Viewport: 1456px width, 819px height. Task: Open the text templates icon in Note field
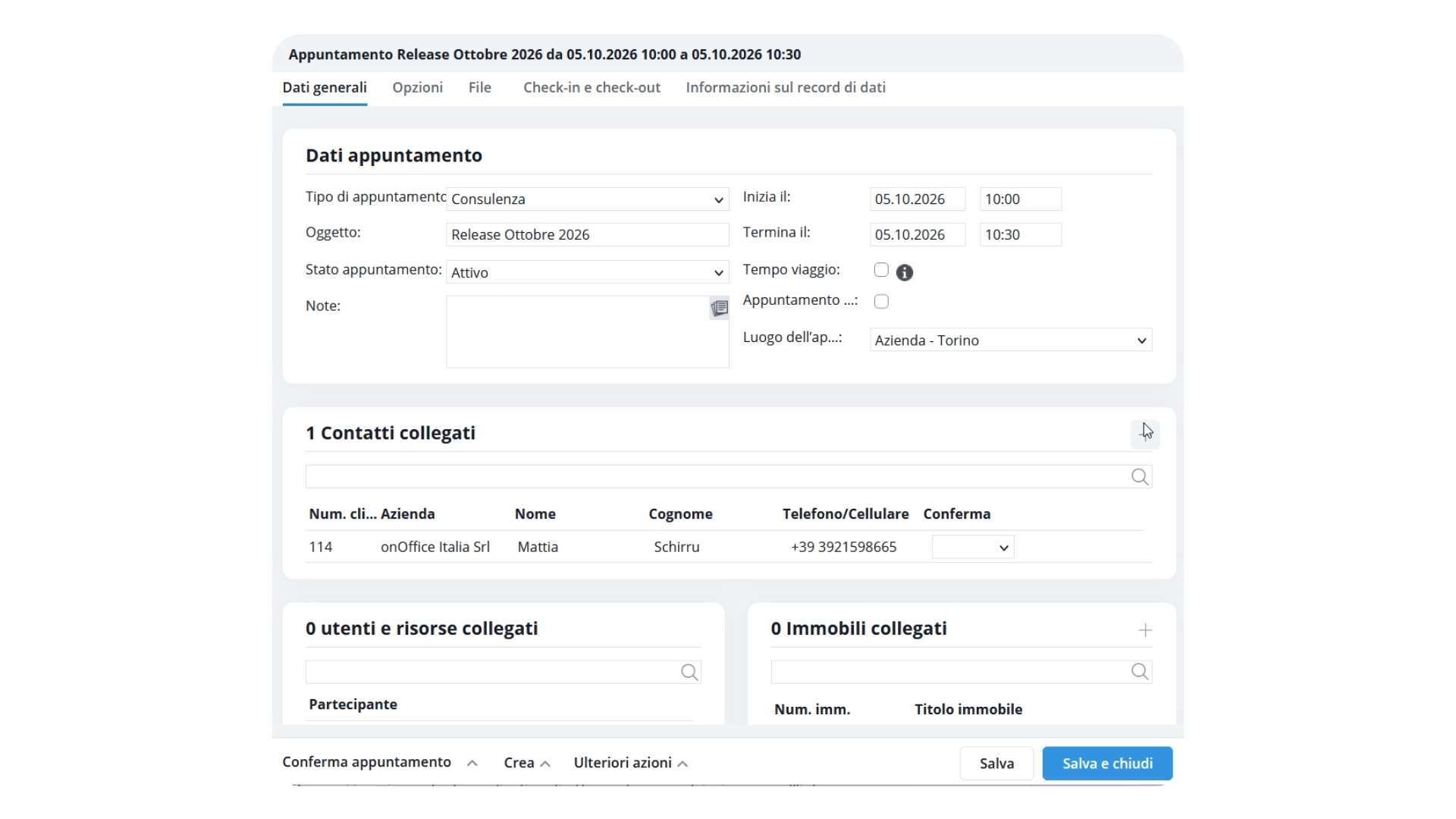click(x=719, y=308)
